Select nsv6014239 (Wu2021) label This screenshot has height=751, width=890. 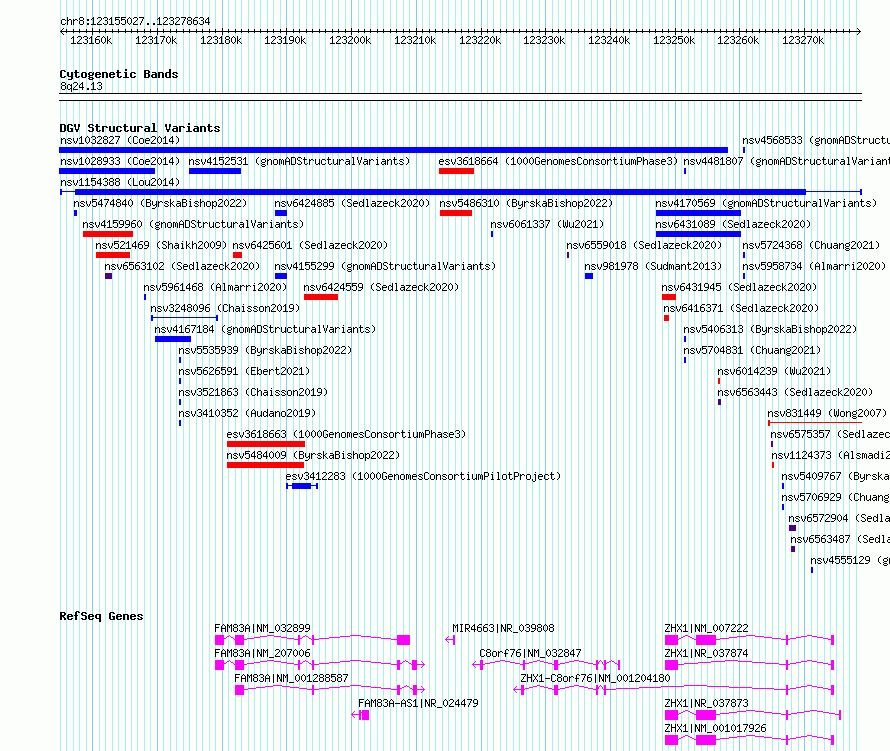(774, 371)
